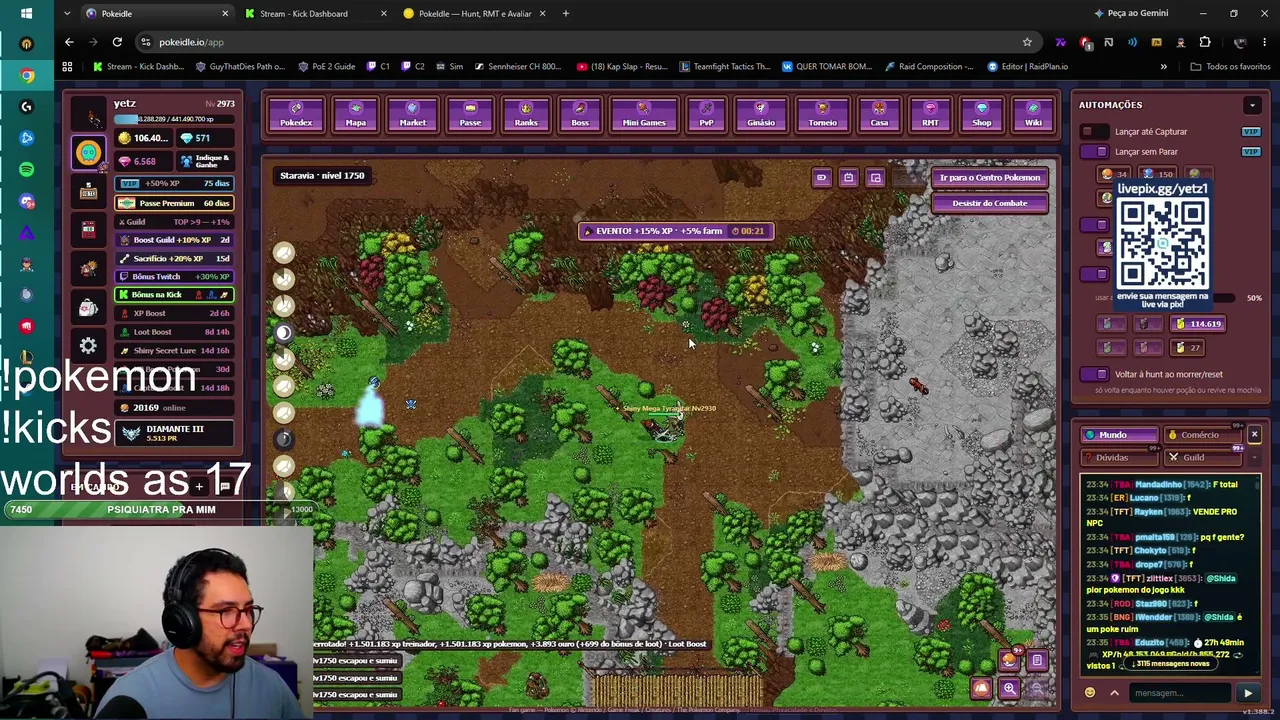
Task: Open the Ranks menu button
Action: click(526, 115)
